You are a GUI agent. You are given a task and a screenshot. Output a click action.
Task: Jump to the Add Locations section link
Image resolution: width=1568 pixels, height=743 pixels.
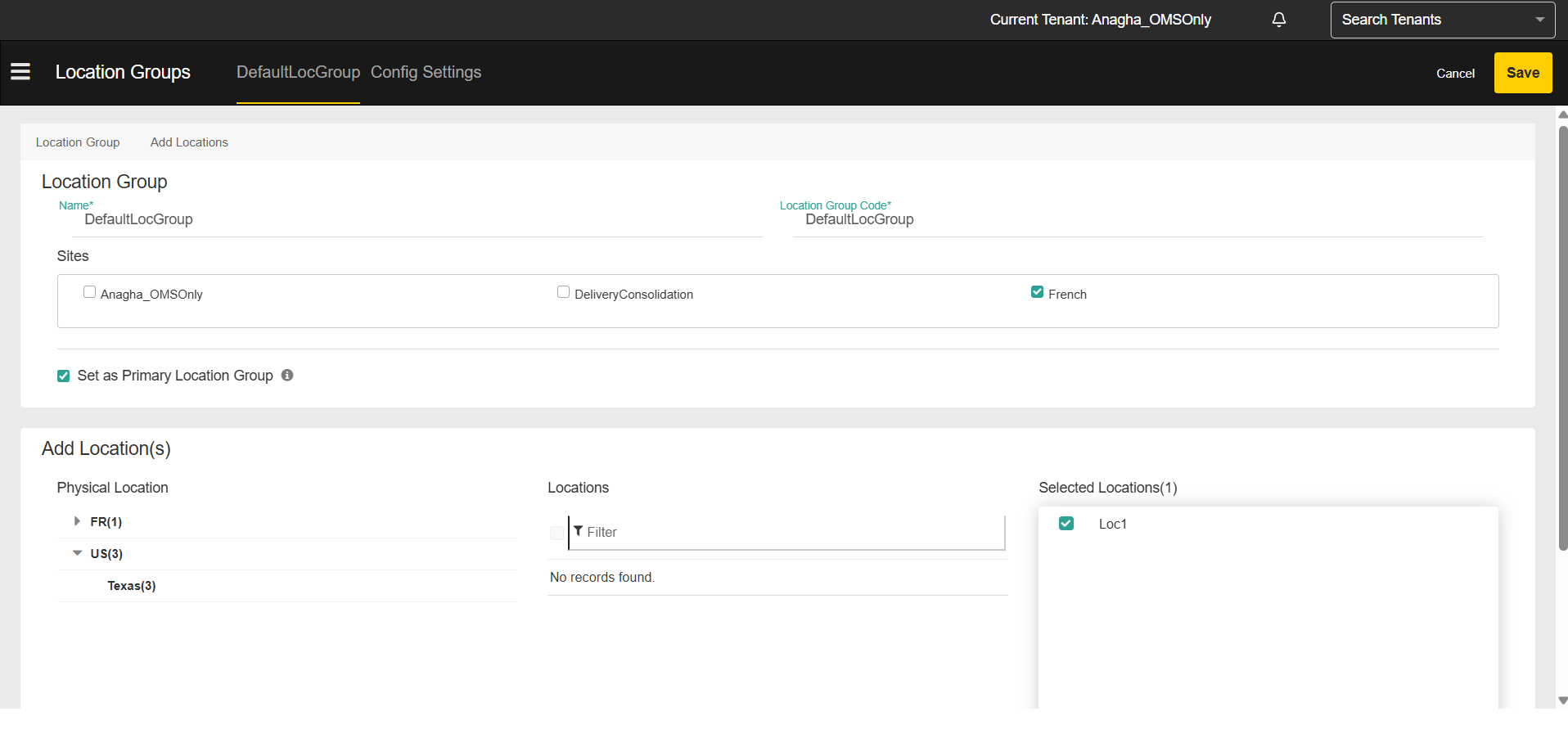pyautogui.click(x=189, y=142)
